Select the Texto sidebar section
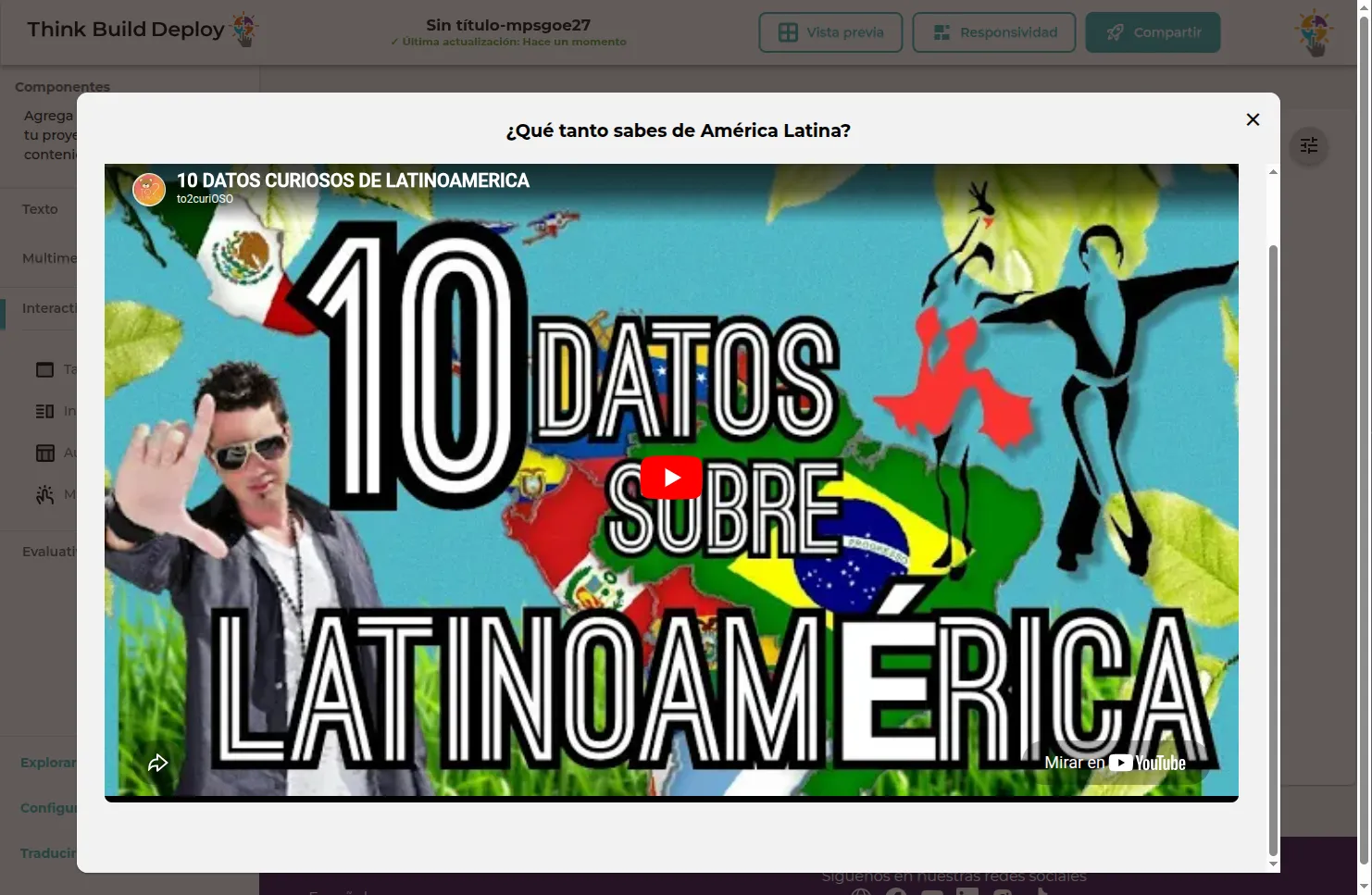 pos(40,209)
